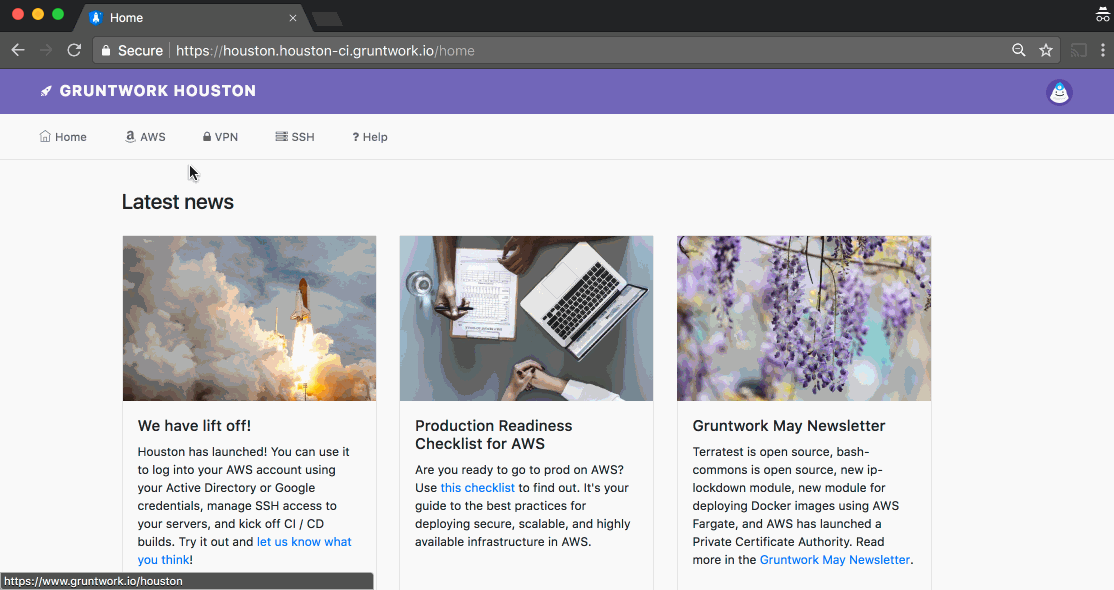Click the GRUNTWORK HOUSTON brand title
This screenshot has height=590, width=1114.
(x=158, y=91)
